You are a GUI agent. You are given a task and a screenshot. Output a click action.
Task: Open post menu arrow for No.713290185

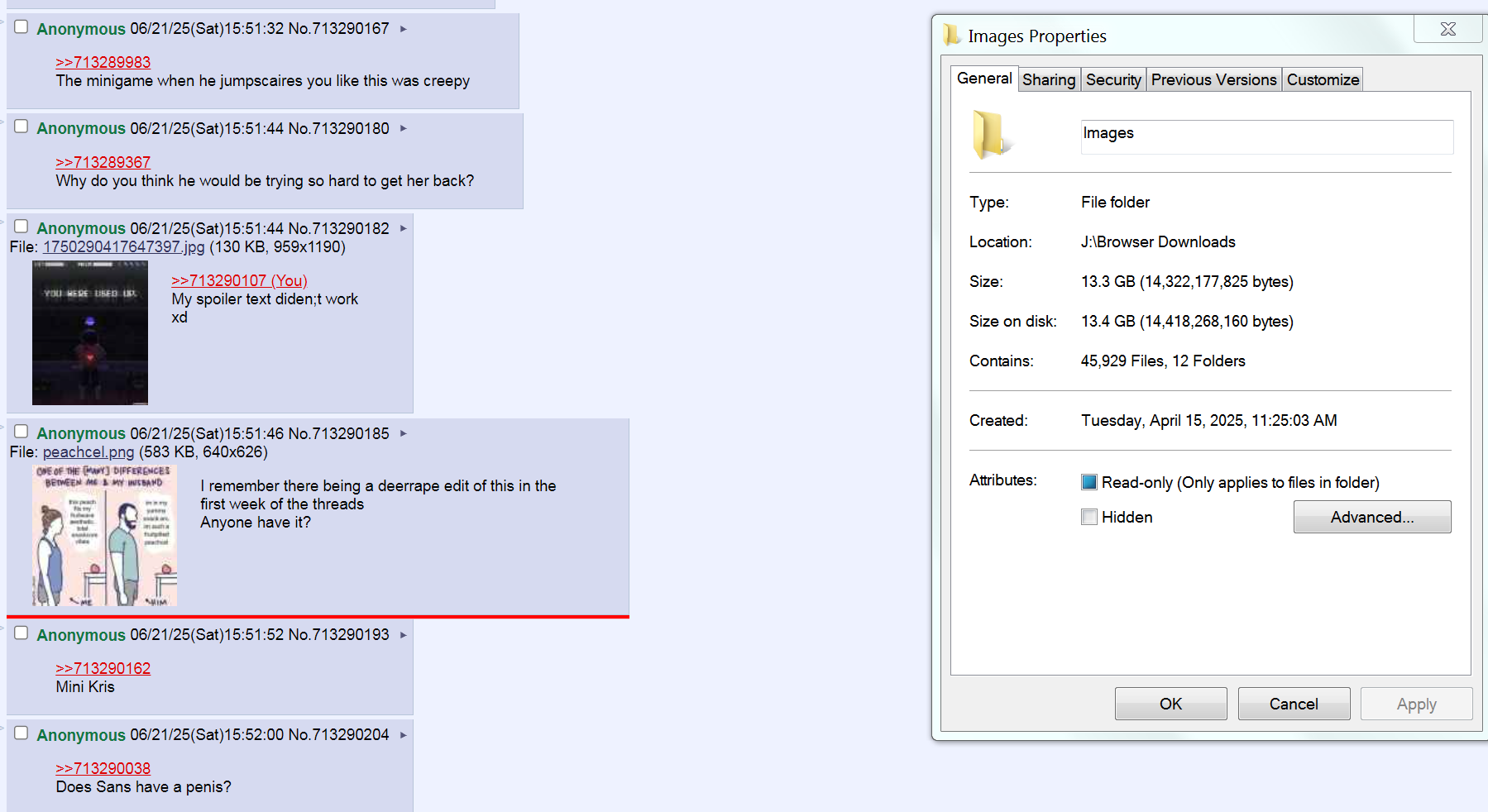tap(404, 433)
